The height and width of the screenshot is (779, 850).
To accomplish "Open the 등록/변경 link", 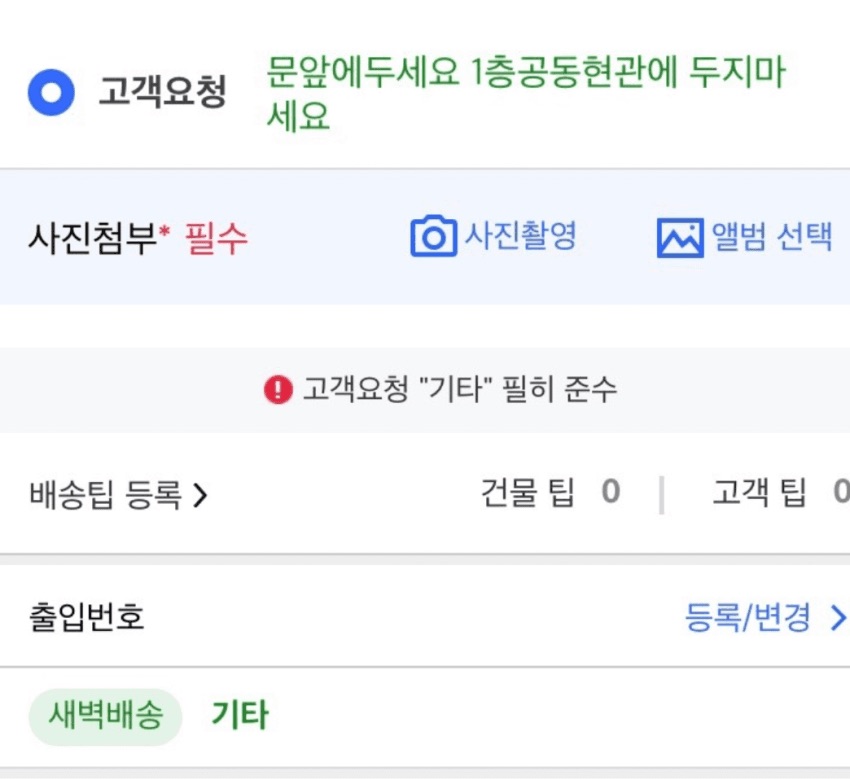I will (748, 618).
